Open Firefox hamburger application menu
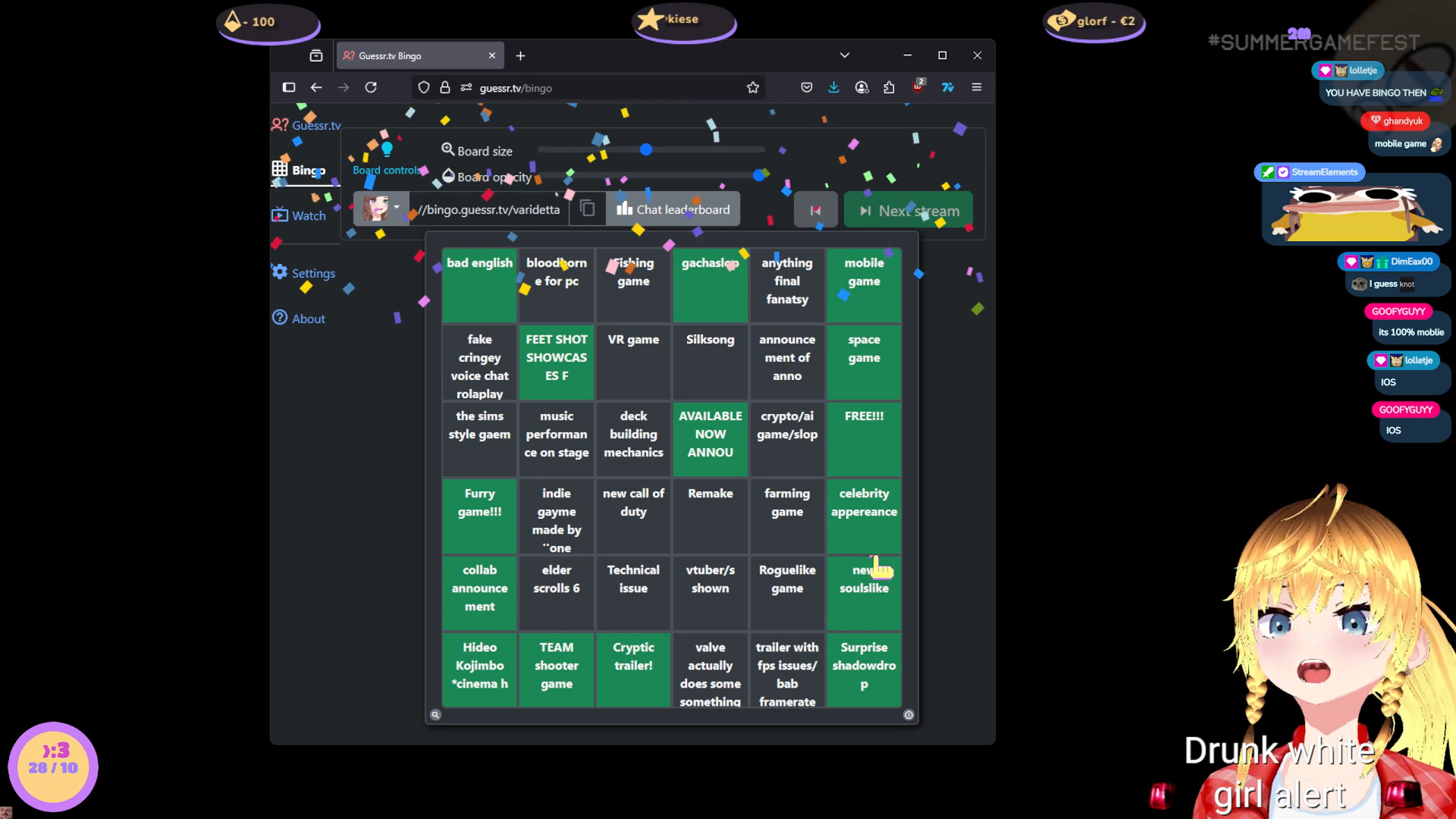 (x=977, y=87)
